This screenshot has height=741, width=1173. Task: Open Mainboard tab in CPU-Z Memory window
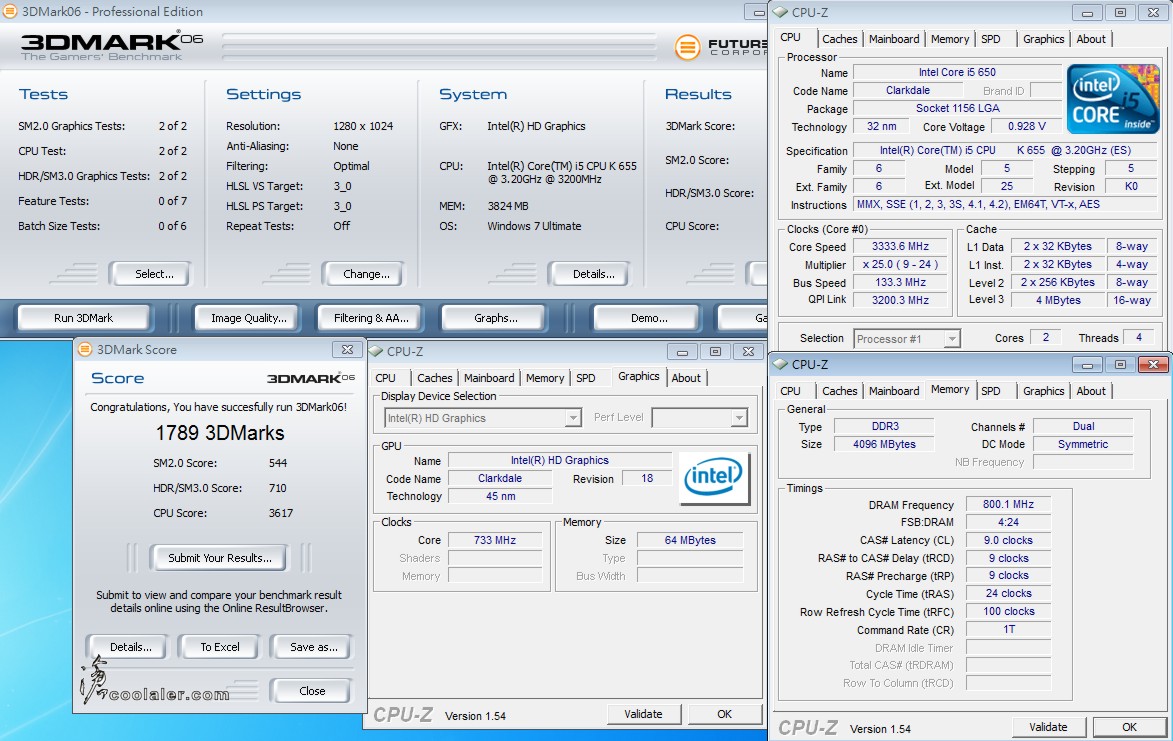[894, 391]
